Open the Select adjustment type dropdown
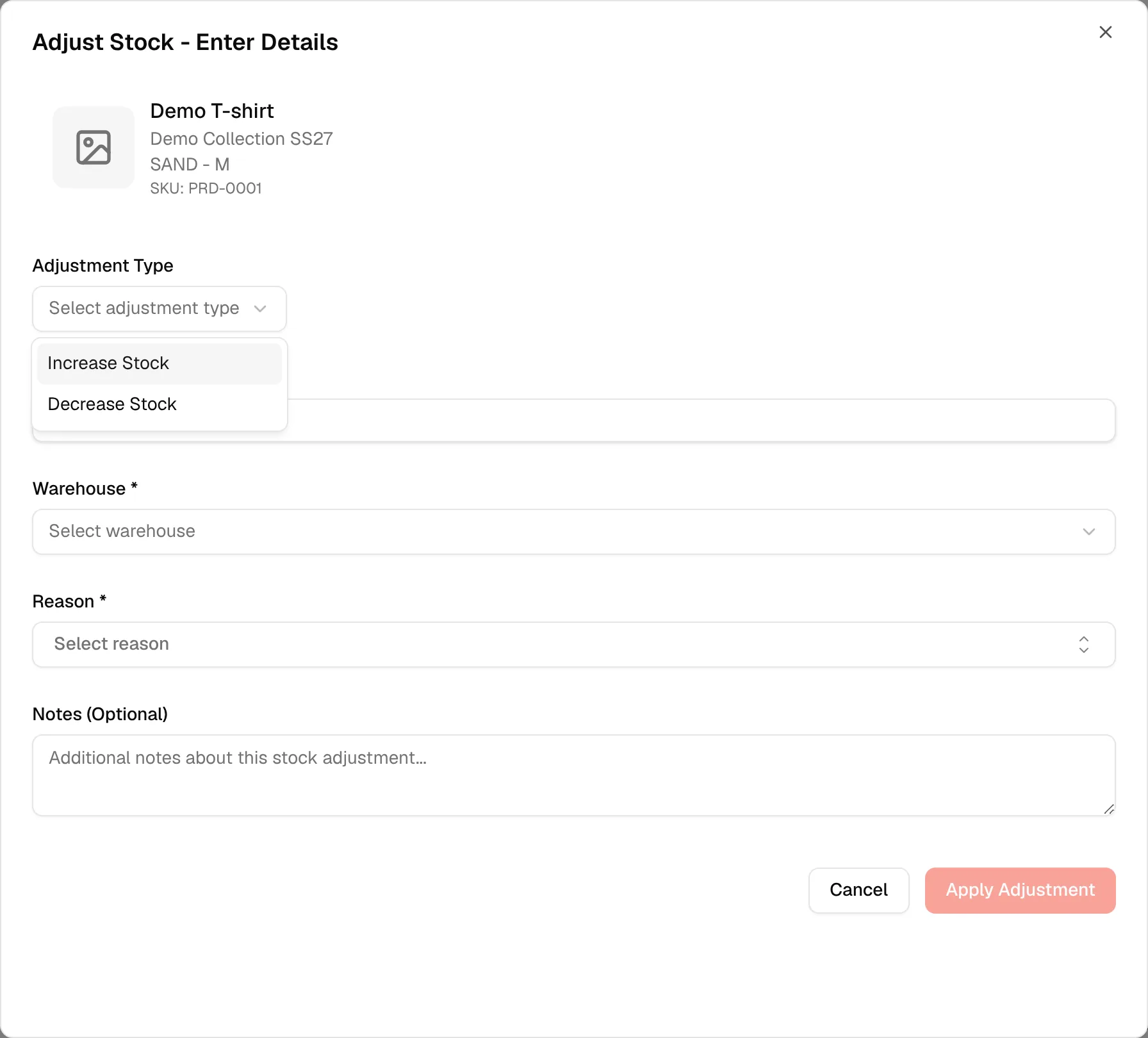 (x=160, y=309)
